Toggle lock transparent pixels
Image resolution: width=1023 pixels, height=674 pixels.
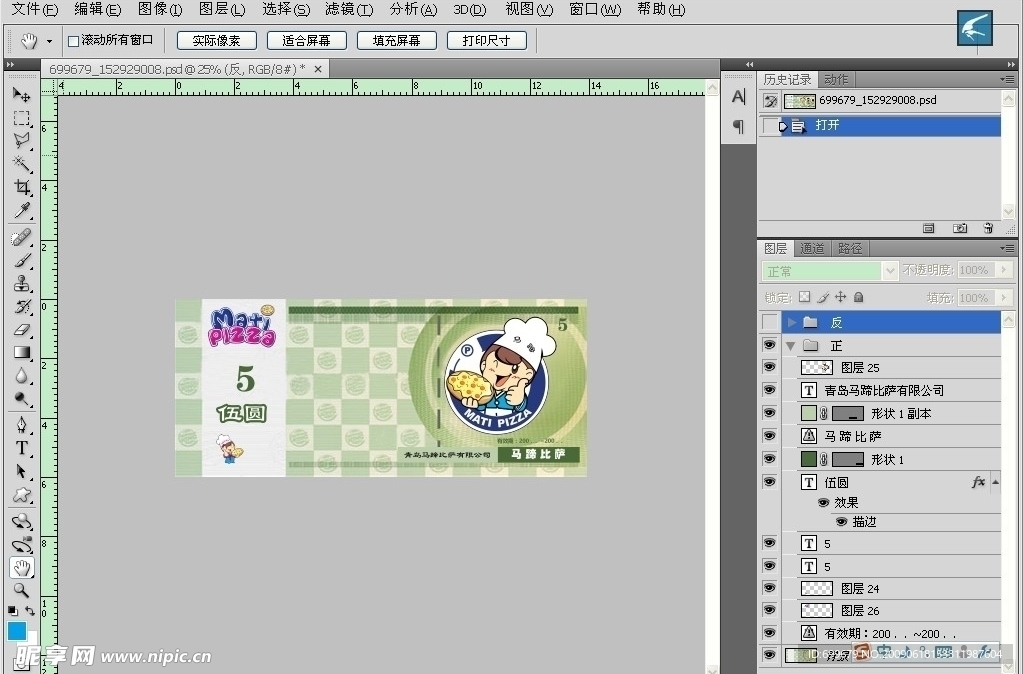804,297
